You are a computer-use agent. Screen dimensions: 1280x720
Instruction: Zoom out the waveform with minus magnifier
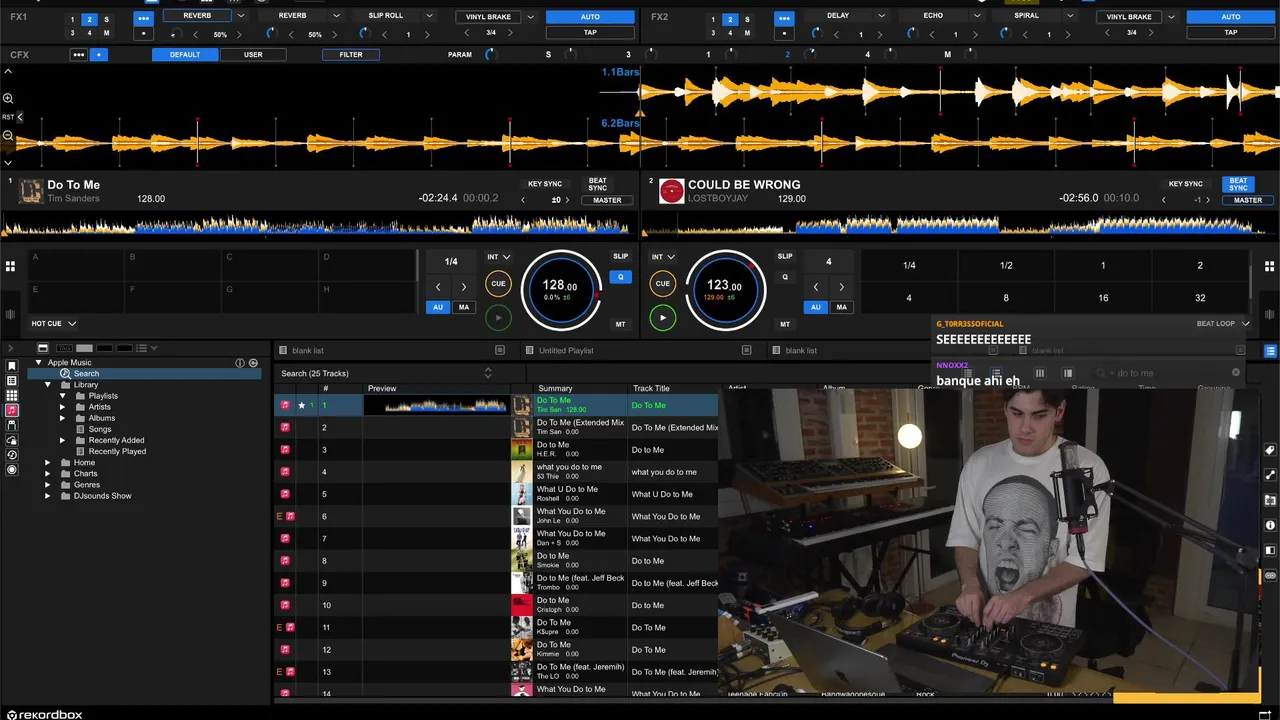[8, 135]
